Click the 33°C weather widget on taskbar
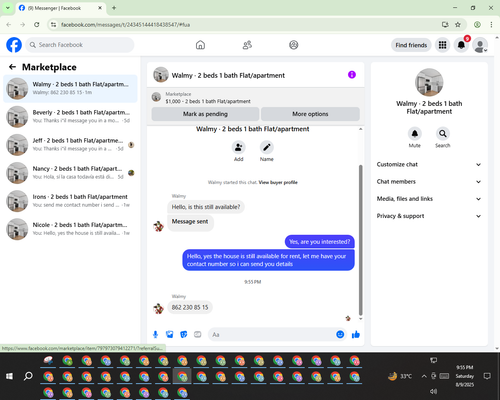Image resolution: width=500 pixels, height=400 pixels. (400, 376)
